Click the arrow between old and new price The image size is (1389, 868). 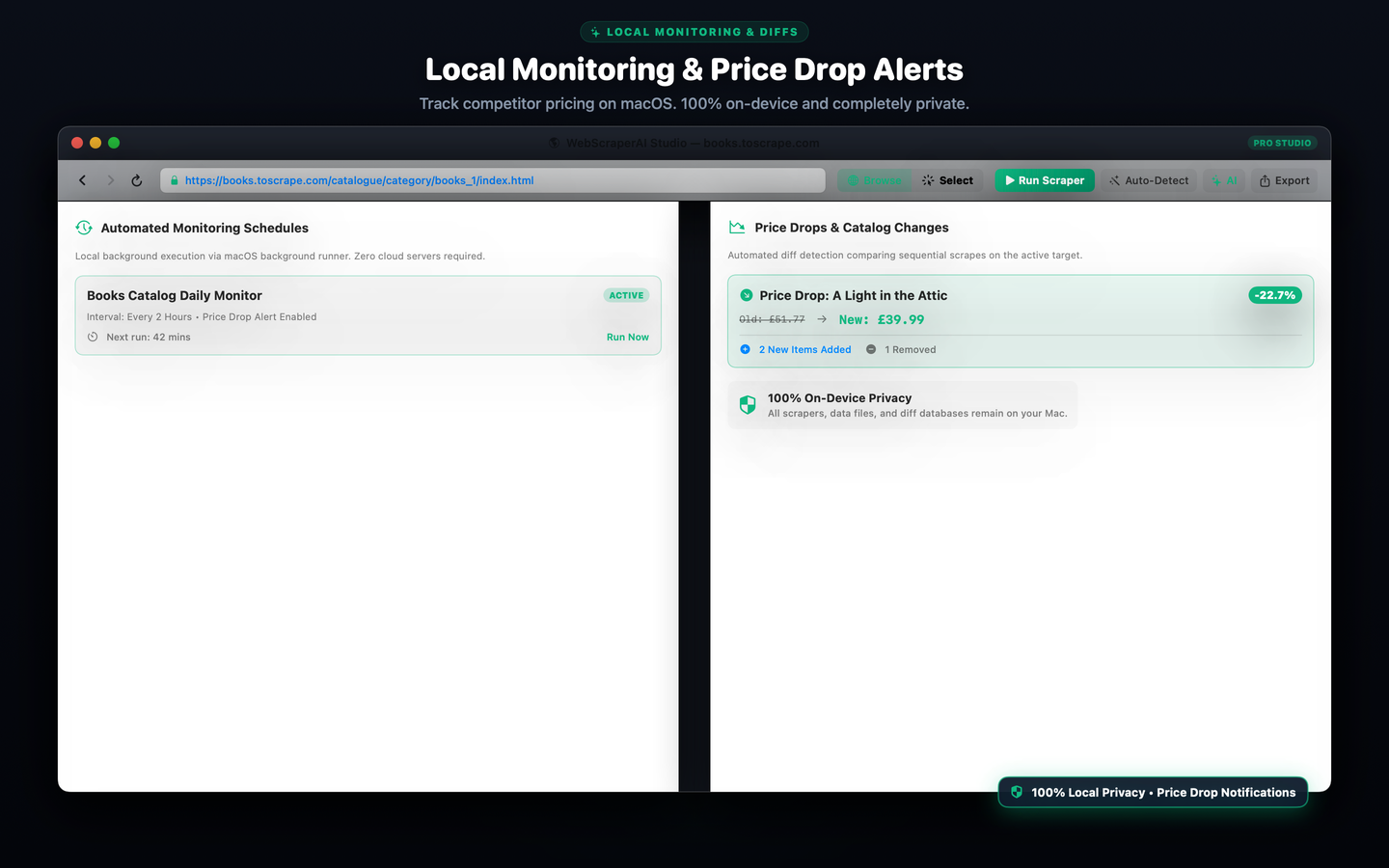(x=822, y=319)
